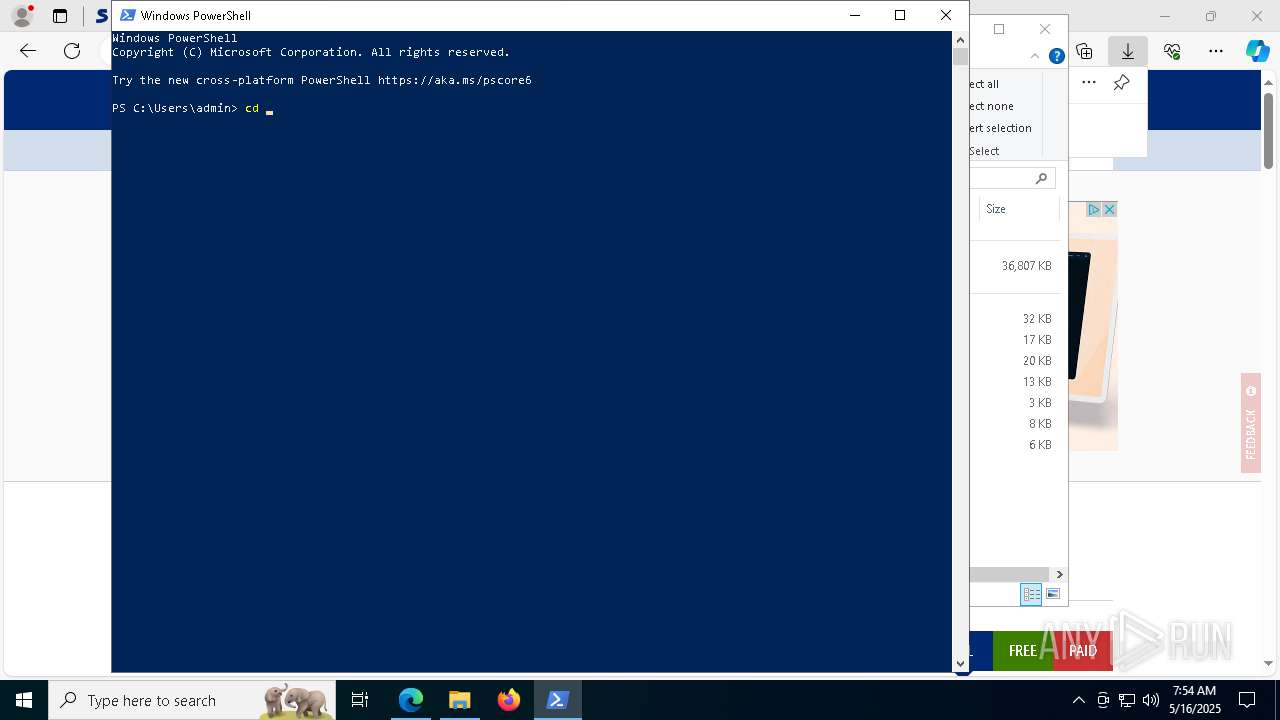Refresh the Edge browser page

[72, 51]
